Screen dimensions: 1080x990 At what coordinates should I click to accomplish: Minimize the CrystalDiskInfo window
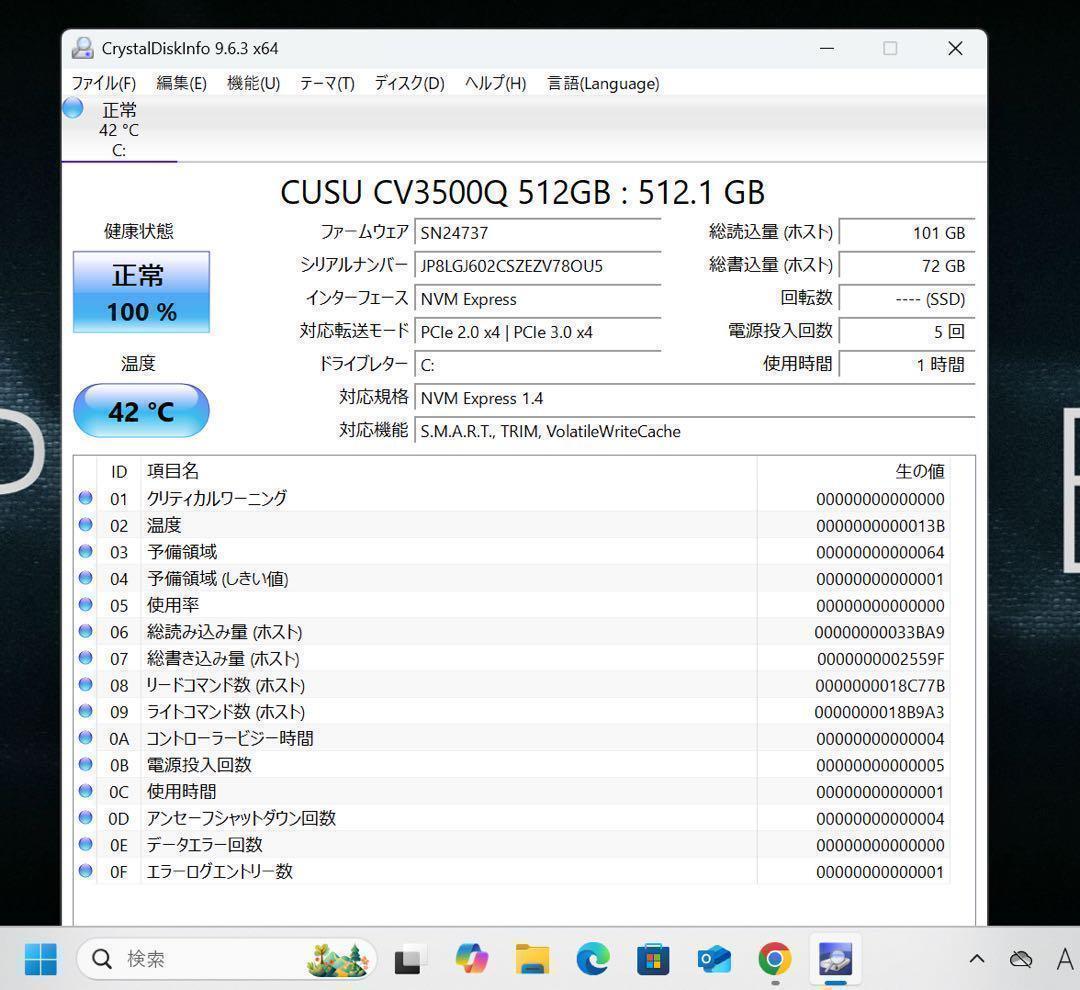tap(827, 48)
